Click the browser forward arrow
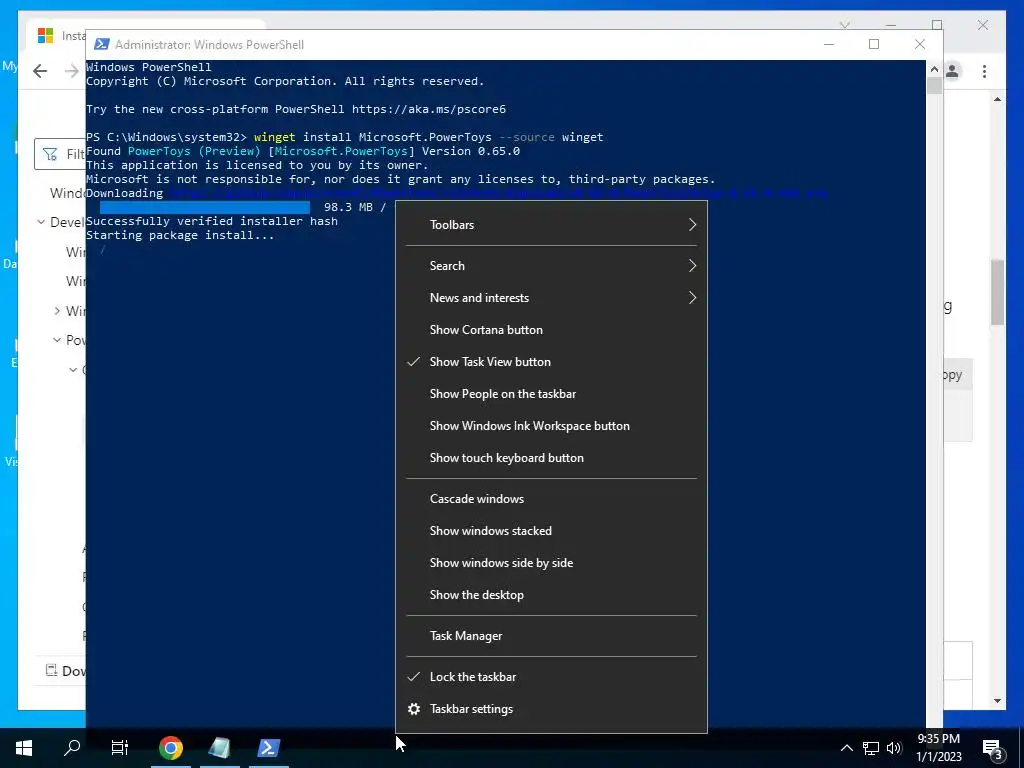 [71, 71]
